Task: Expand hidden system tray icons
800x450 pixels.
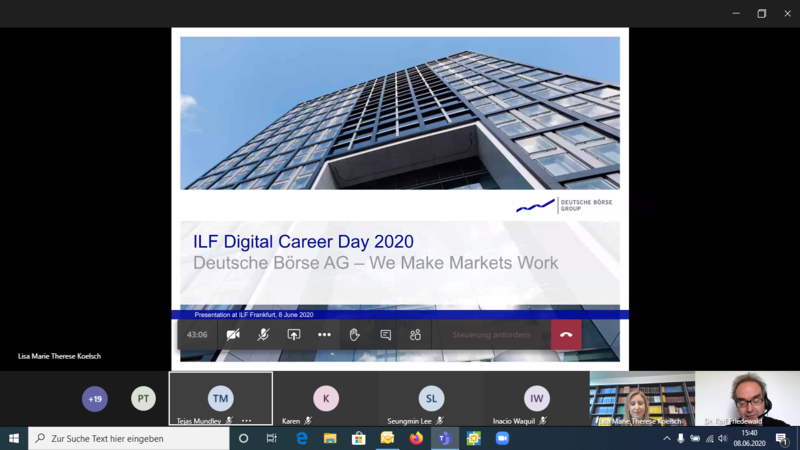Action: [667, 438]
